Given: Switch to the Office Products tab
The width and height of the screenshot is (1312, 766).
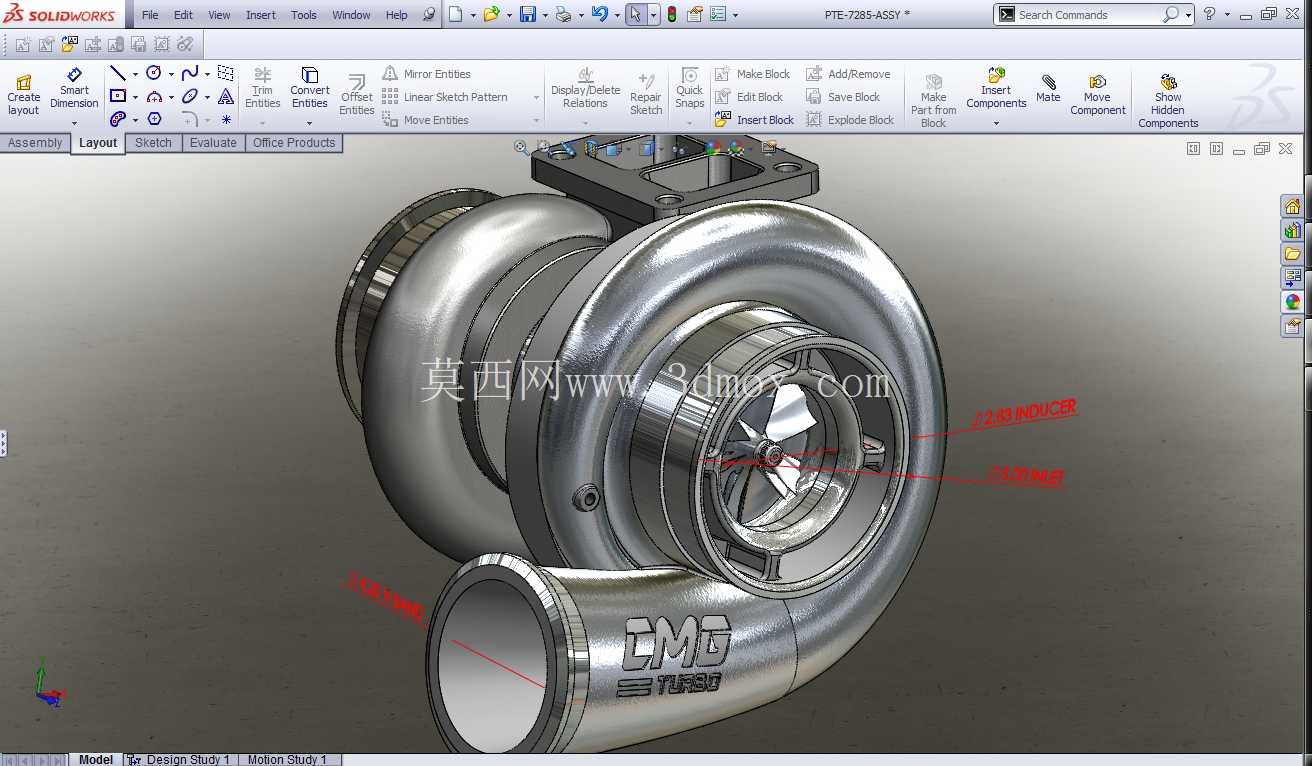Looking at the screenshot, I should [294, 143].
